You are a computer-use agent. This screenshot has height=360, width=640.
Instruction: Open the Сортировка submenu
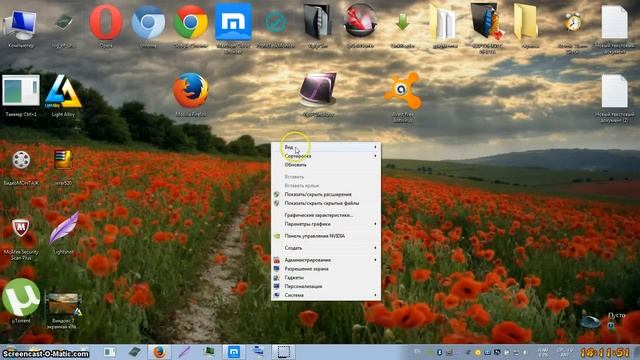click(326, 156)
